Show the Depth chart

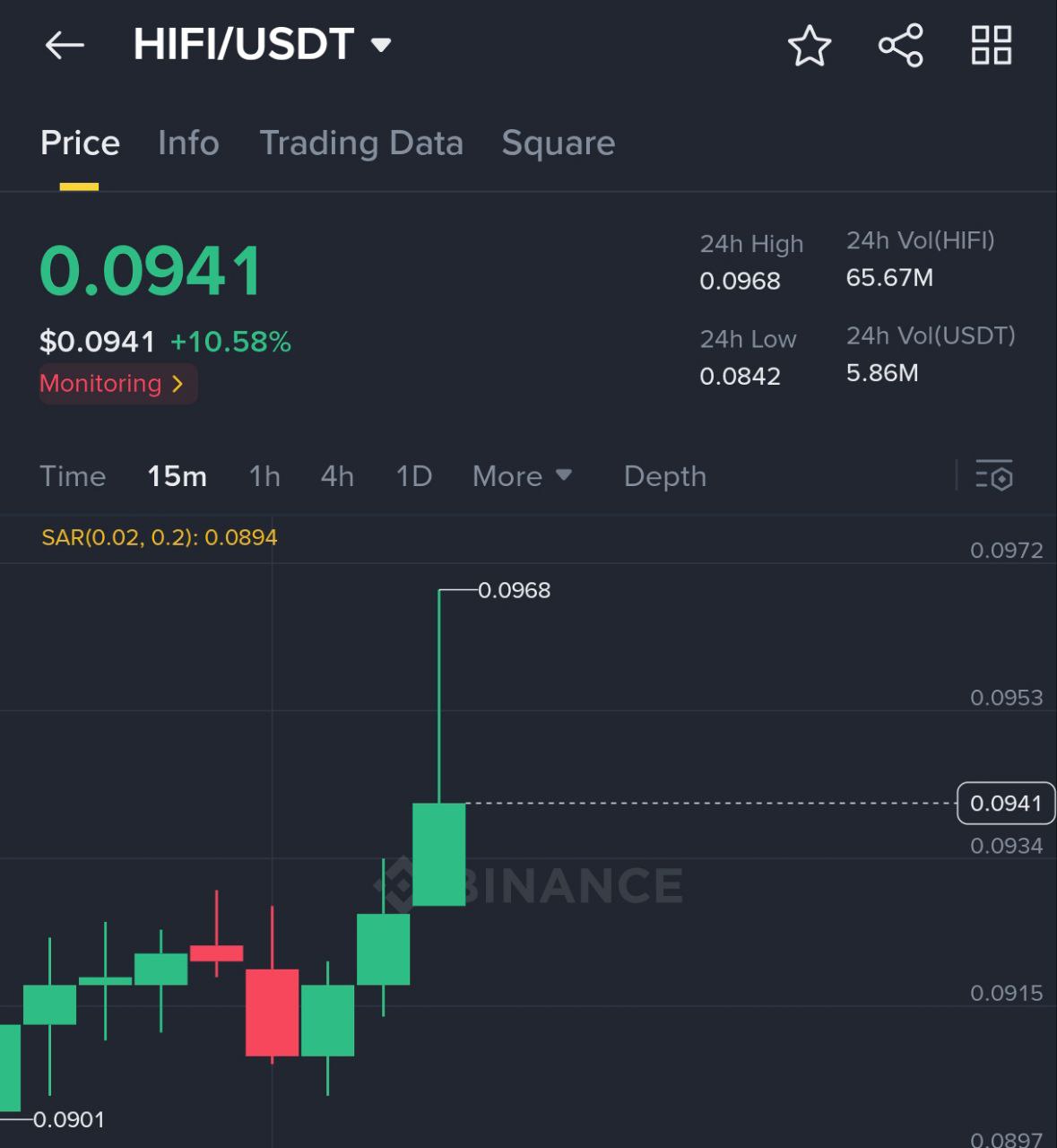point(664,476)
